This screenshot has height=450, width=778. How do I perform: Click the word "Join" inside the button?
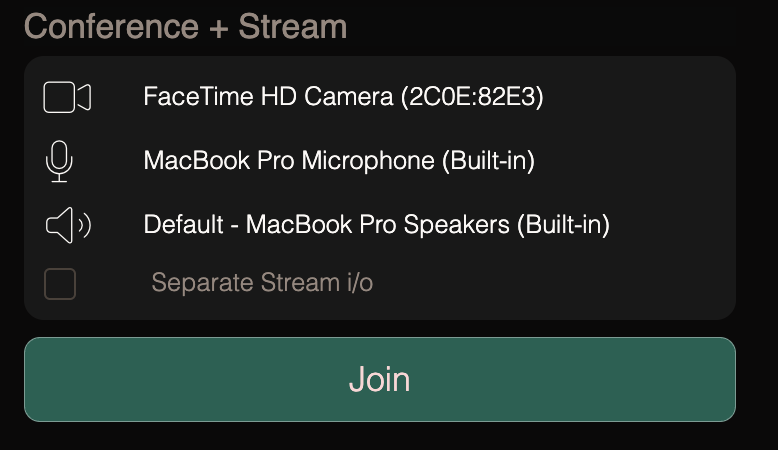tap(379, 380)
